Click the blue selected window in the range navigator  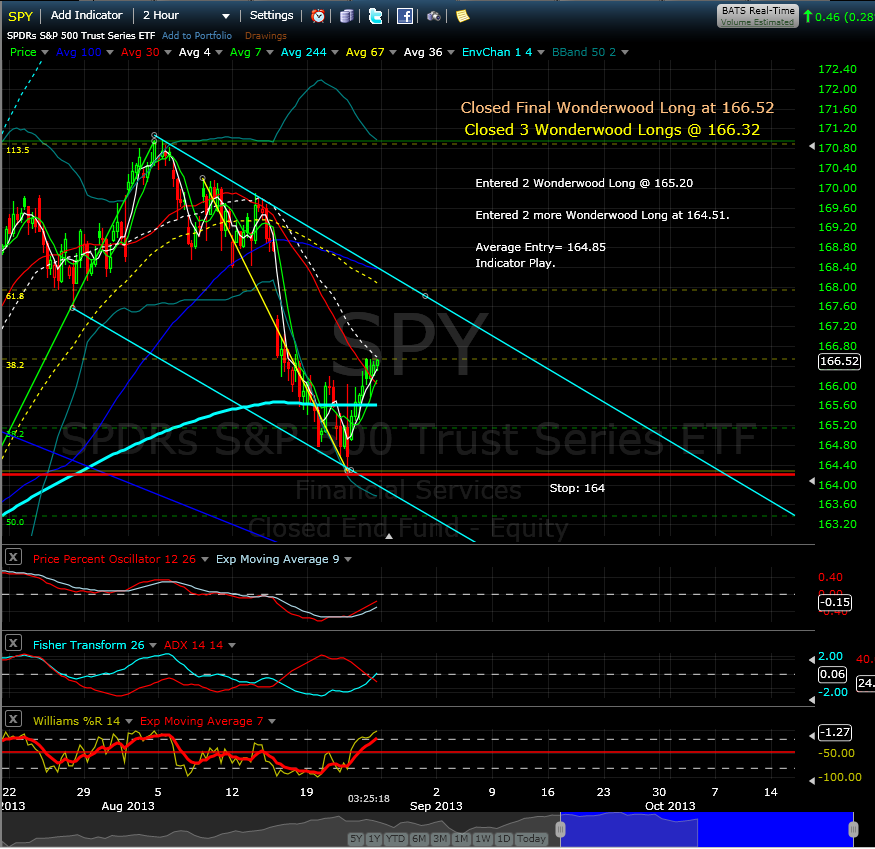[707, 830]
